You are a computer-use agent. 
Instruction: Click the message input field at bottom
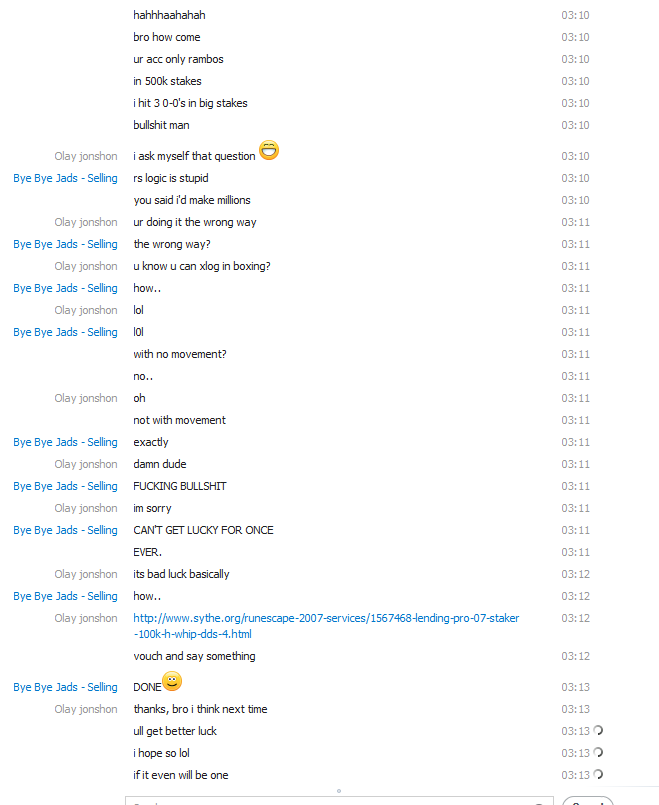coord(339,801)
